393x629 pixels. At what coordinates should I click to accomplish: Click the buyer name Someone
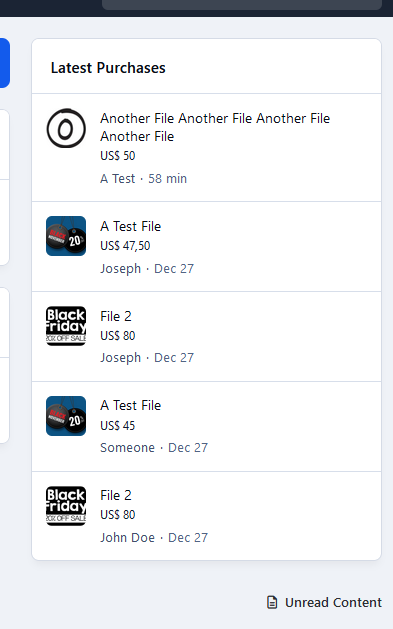tap(127, 447)
